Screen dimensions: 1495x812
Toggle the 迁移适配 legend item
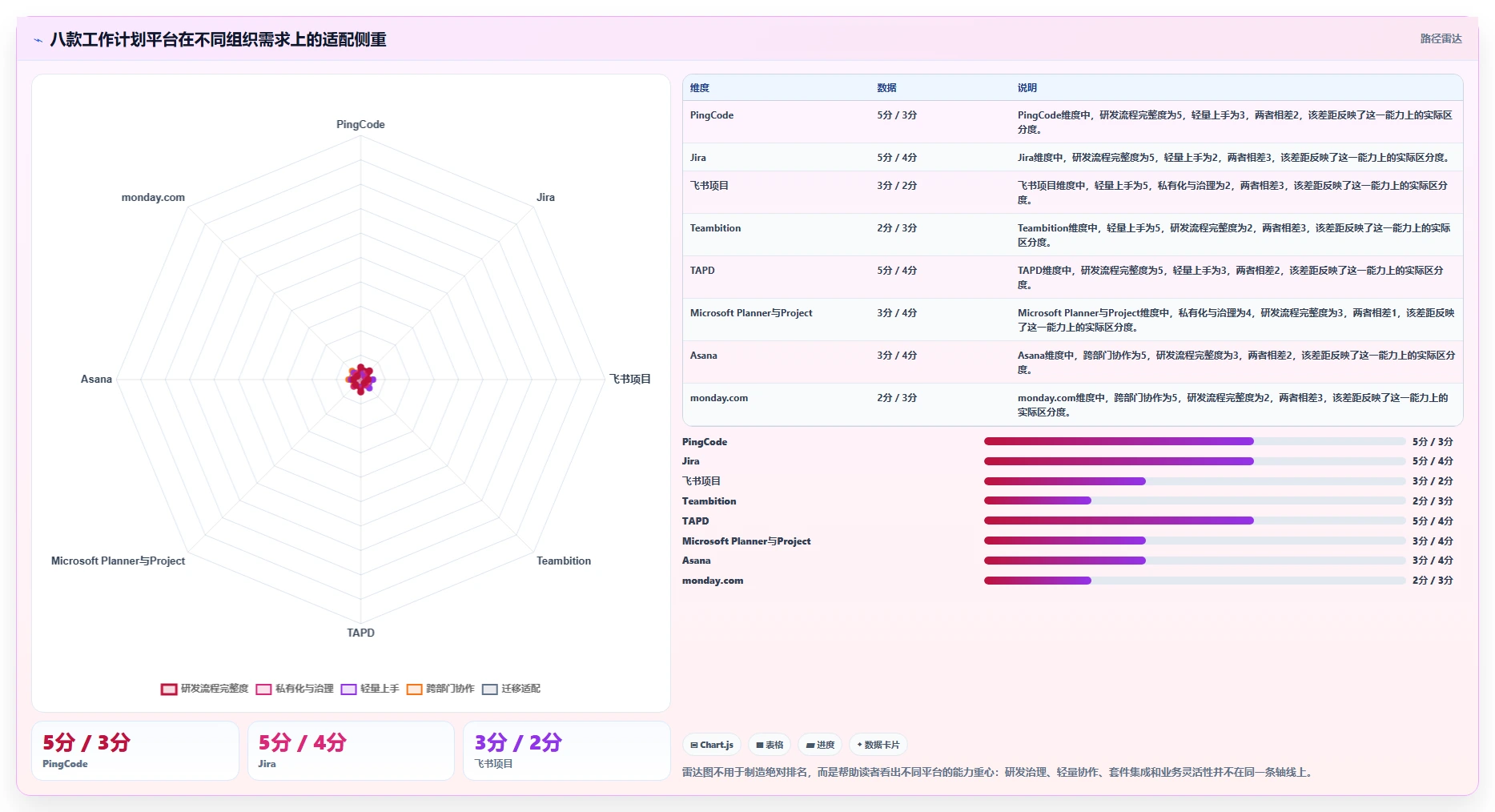(511, 689)
